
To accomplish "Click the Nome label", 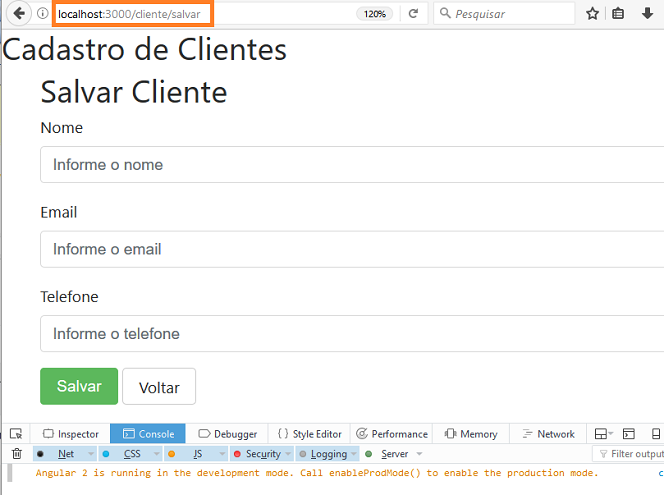I will click(62, 127).
